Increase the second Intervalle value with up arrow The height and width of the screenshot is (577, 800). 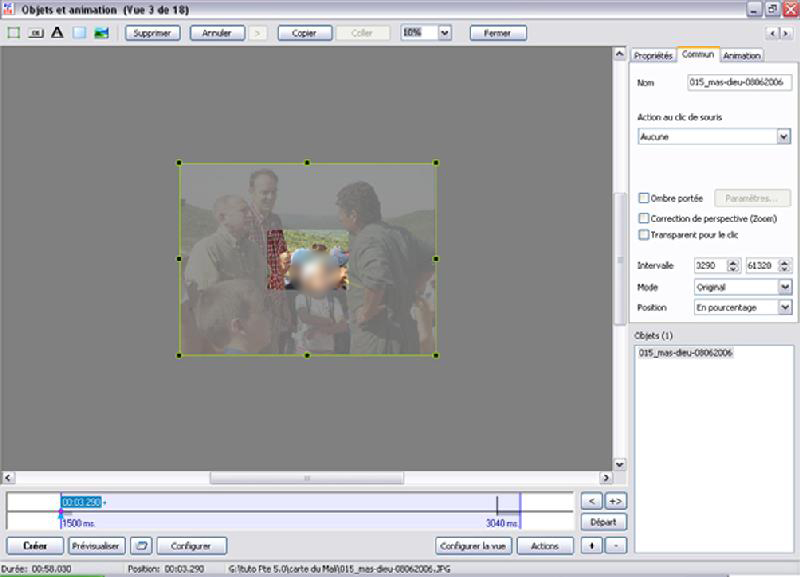pos(785,262)
